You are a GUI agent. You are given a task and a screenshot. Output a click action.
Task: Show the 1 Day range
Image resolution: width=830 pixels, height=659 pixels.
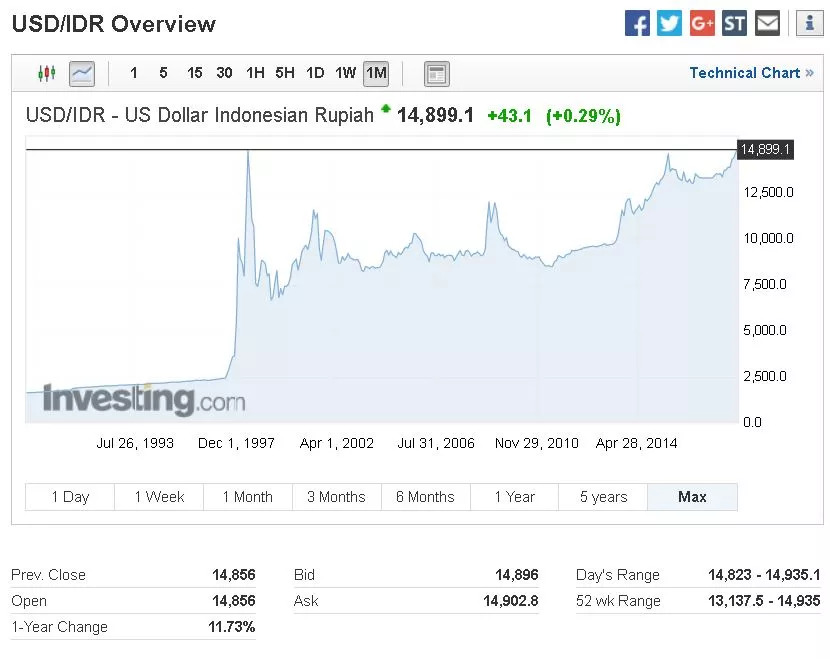tap(70, 497)
